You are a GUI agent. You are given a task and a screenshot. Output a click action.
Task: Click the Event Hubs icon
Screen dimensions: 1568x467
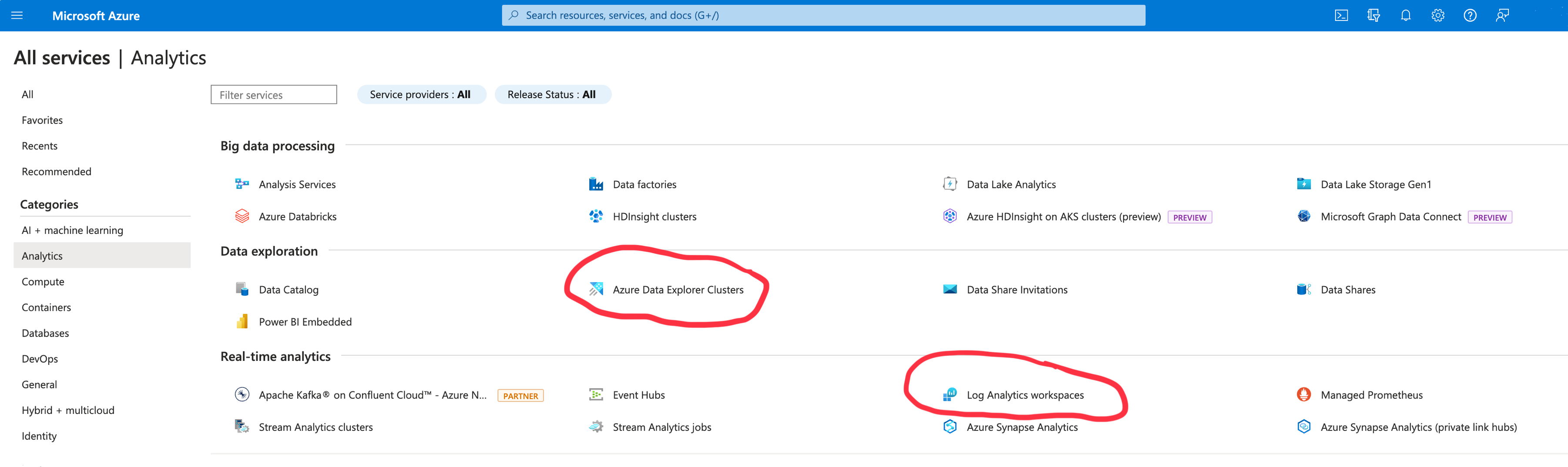[596, 394]
